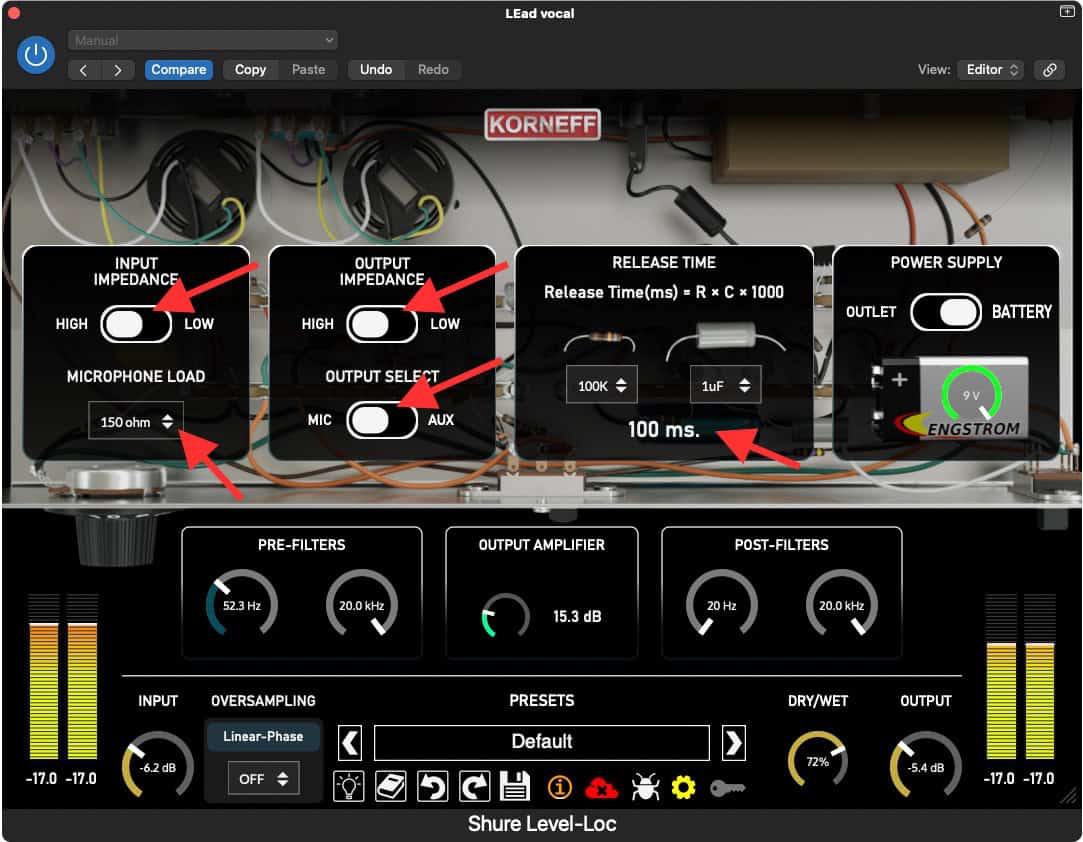Adjust the 9V battery voltage knob
1083x842 pixels.
click(x=971, y=395)
